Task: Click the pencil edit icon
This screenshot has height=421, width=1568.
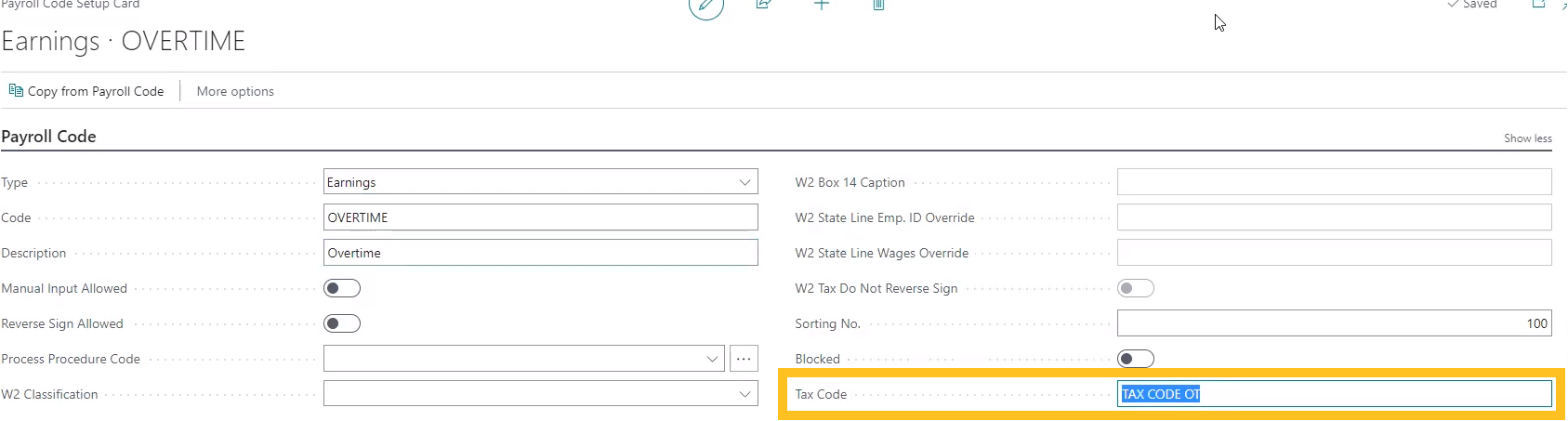Action: pos(705,7)
